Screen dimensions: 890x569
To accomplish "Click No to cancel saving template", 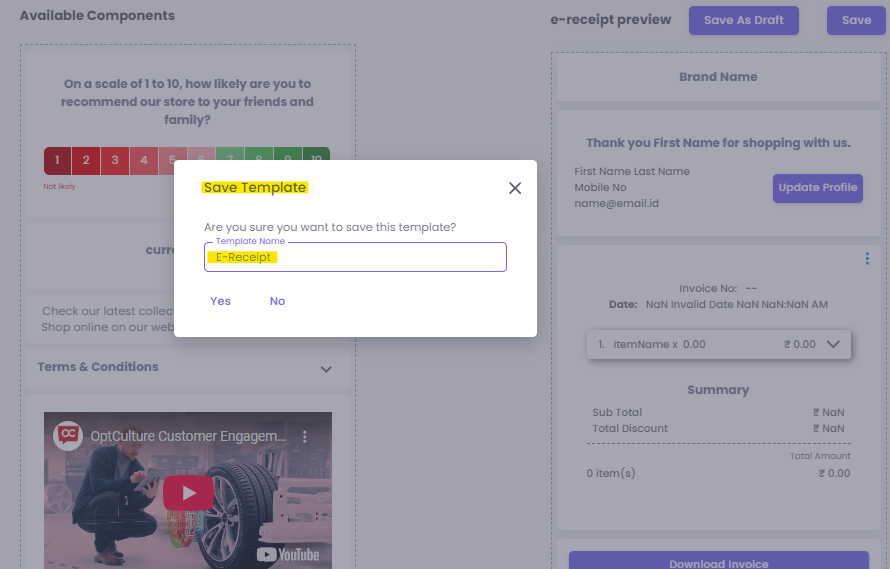I will pos(277,301).
